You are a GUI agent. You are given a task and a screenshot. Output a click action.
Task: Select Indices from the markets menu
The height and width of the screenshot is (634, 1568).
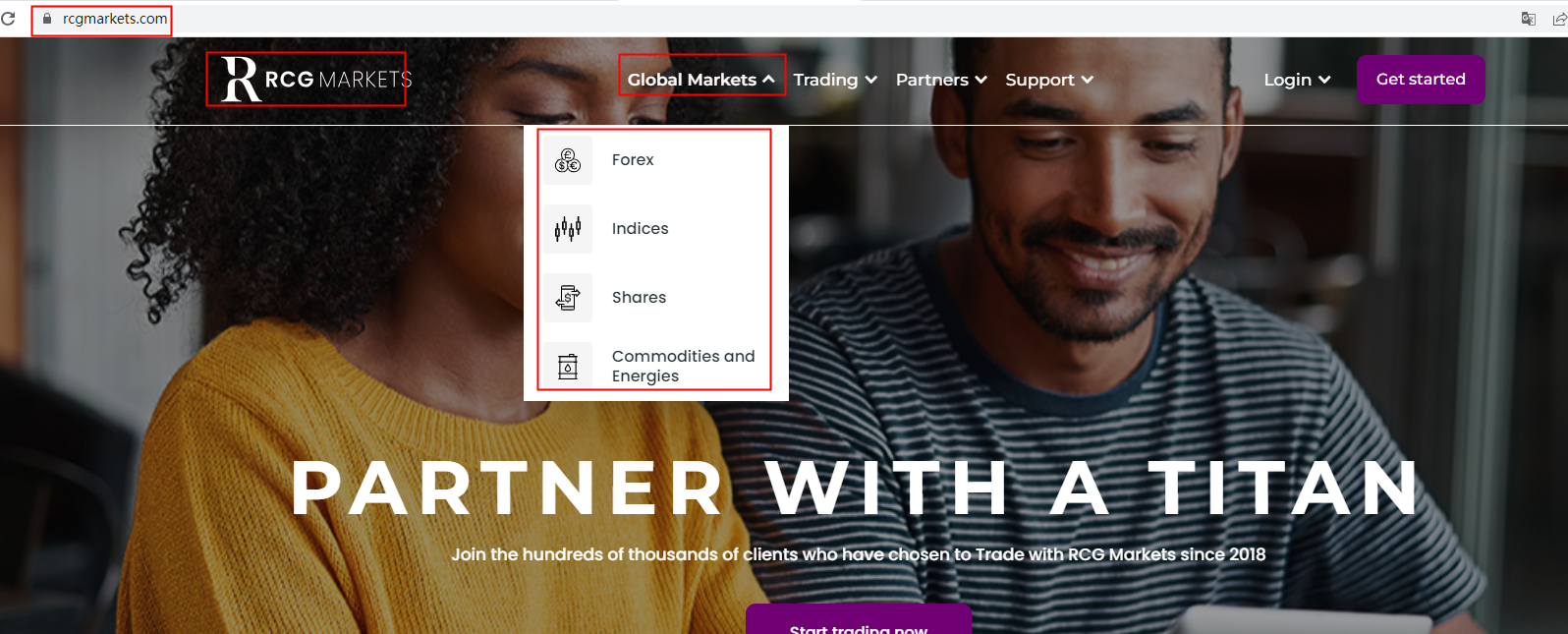(640, 228)
